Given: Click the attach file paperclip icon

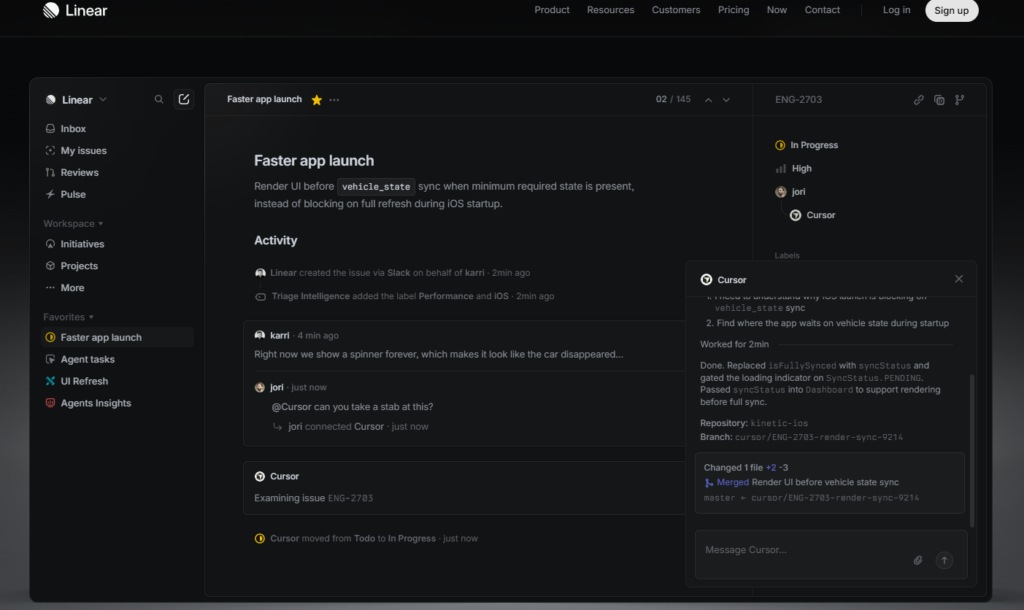Looking at the screenshot, I should [918, 560].
